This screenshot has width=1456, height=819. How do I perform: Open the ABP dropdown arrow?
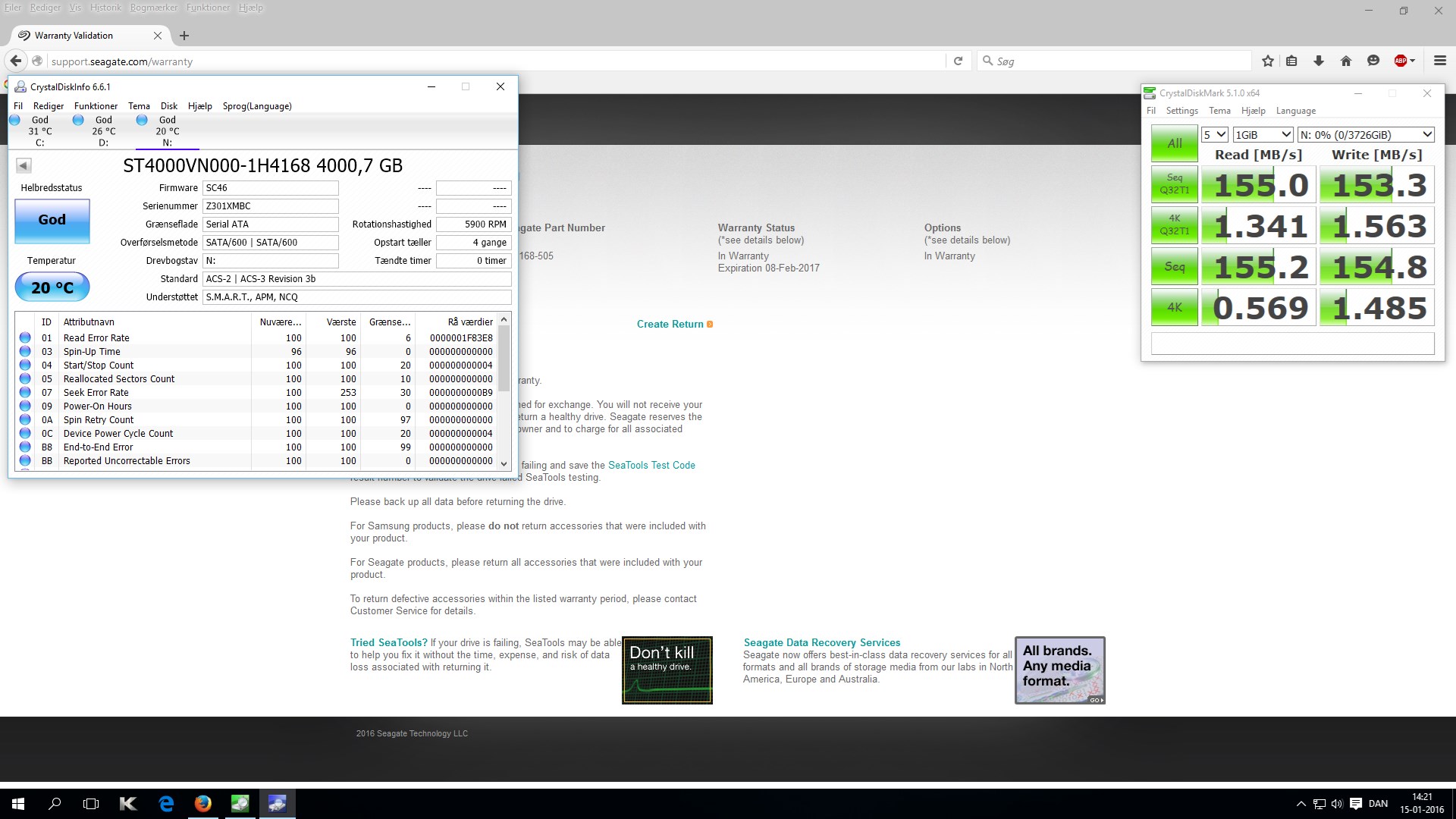pyautogui.click(x=1412, y=61)
